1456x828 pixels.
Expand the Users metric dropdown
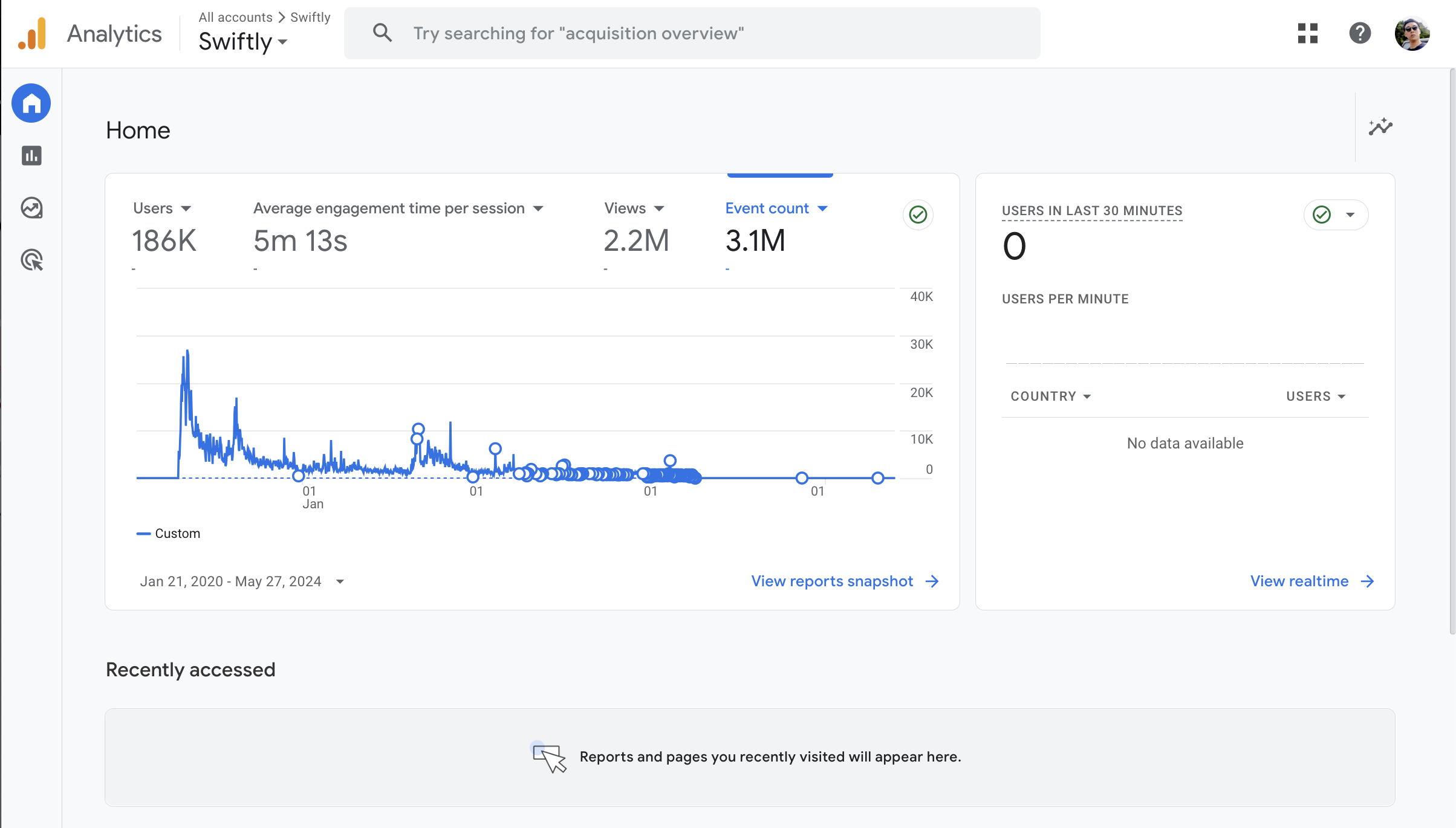pyautogui.click(x=186, y=209)
